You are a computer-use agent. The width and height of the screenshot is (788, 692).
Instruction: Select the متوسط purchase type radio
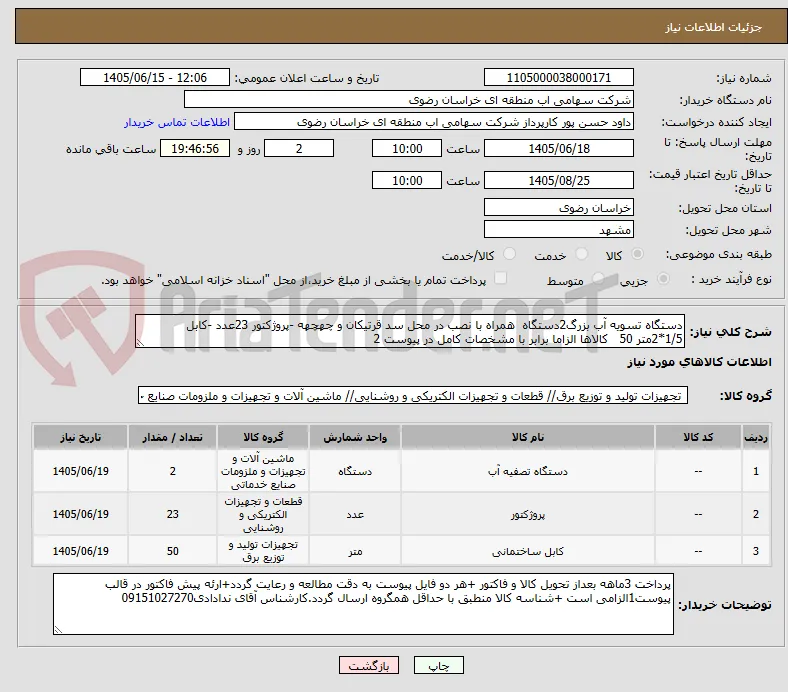point(598,278)
